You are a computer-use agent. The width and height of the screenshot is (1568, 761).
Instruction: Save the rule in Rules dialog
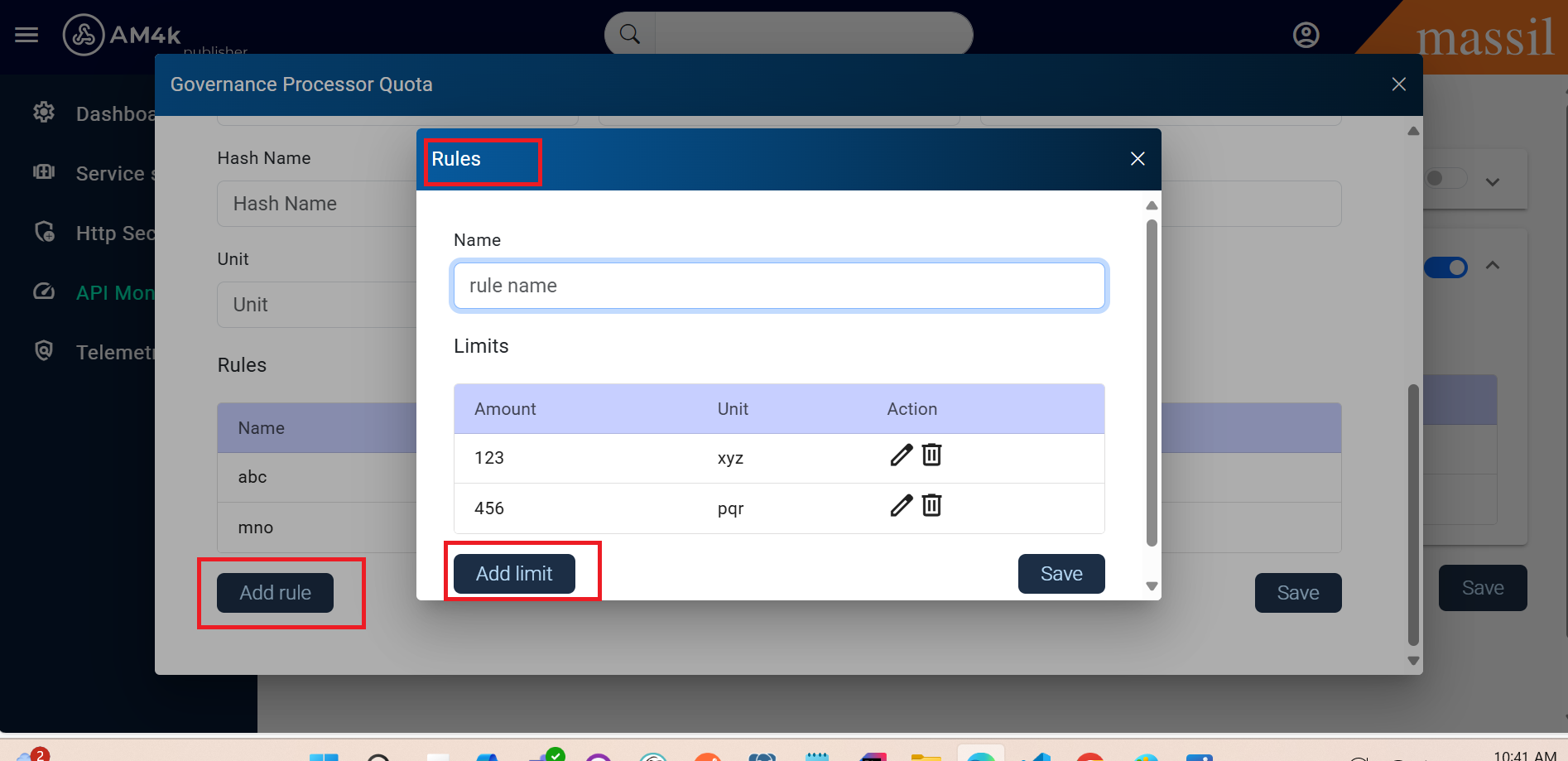pos(1061,574)
